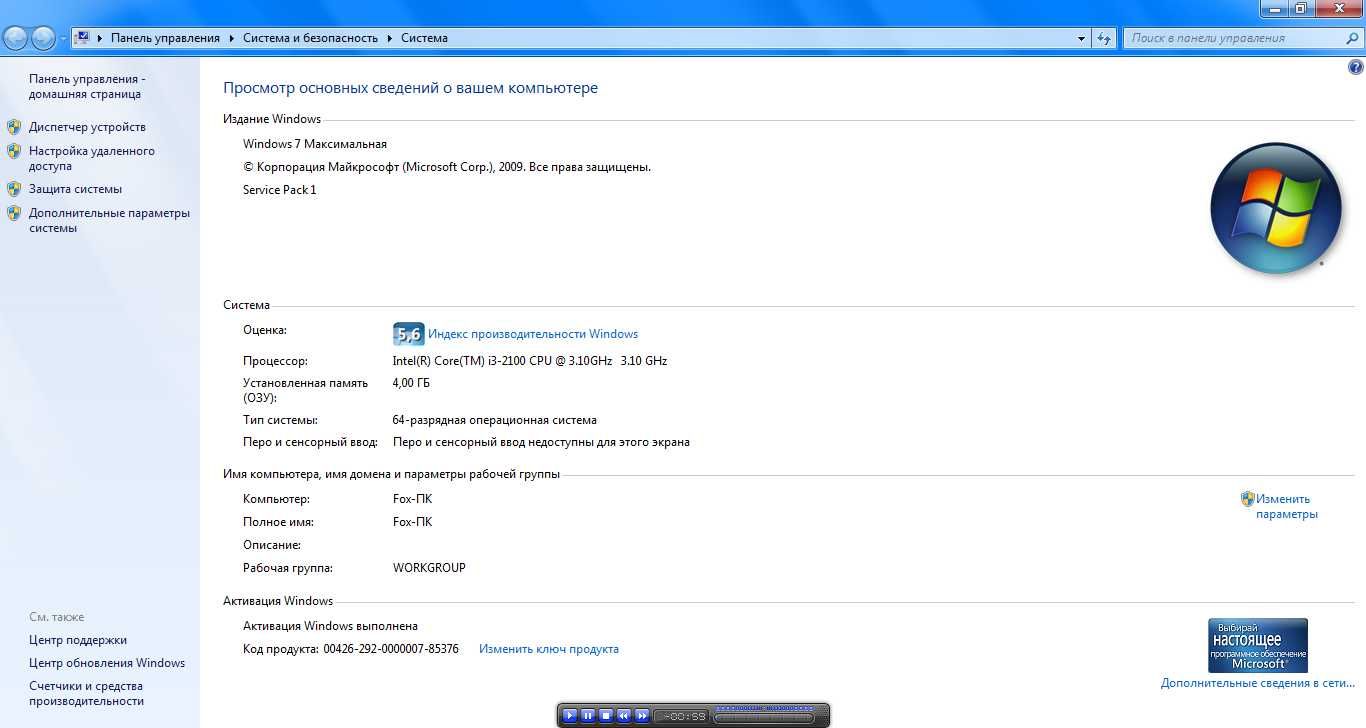
Task: Click the 64-разрядная операционная система text
Action: pos(495,420)
